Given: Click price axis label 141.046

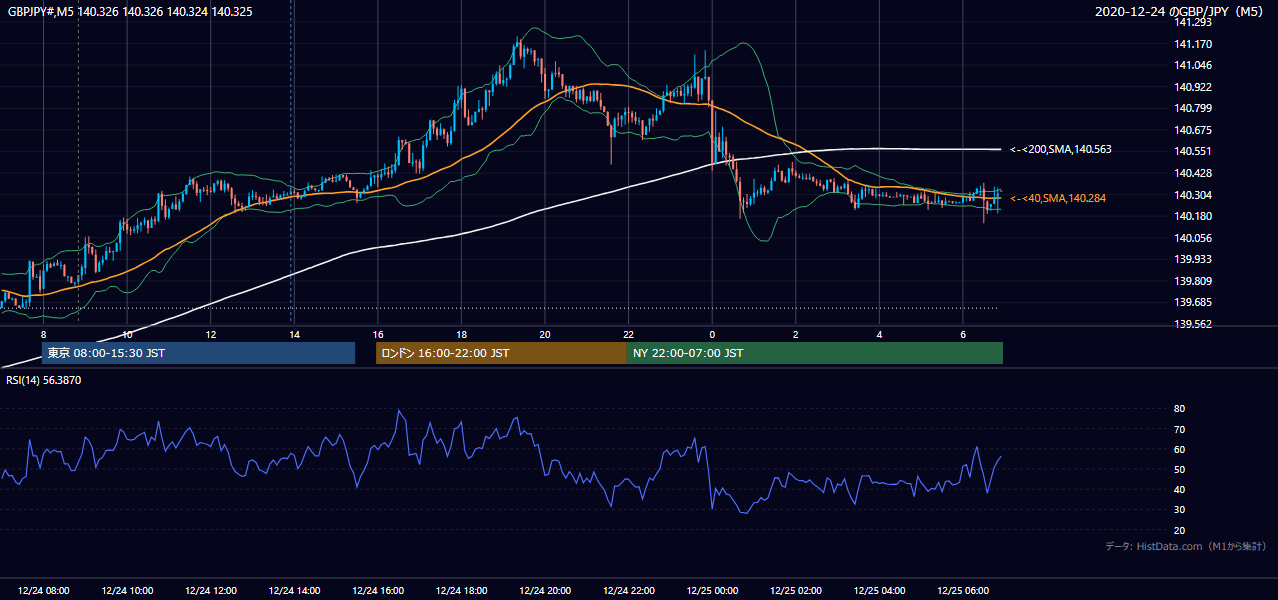Looking at the screenshot, I should coord(1193,65).
